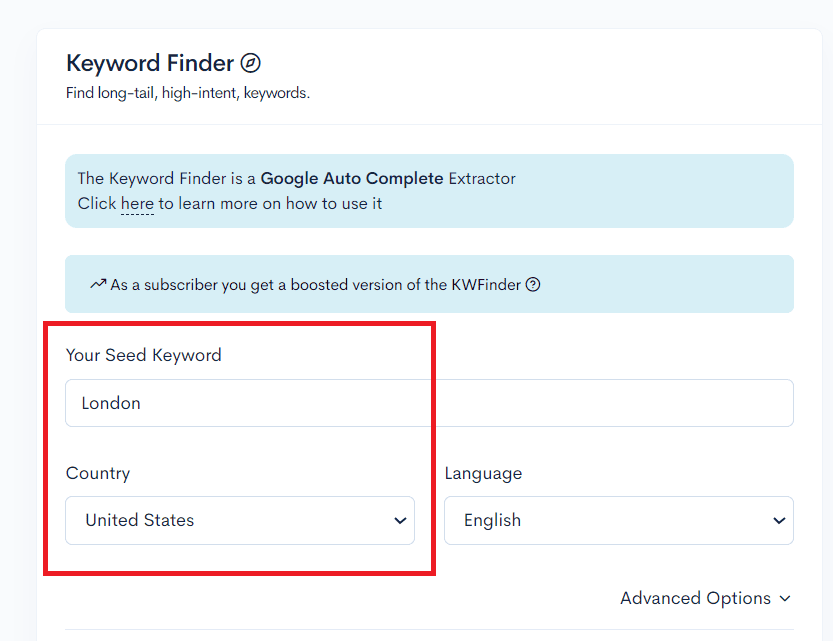Open the Country selector showing United States
The height and width of the screenshot is (641, 833).
tap(239, 520)
